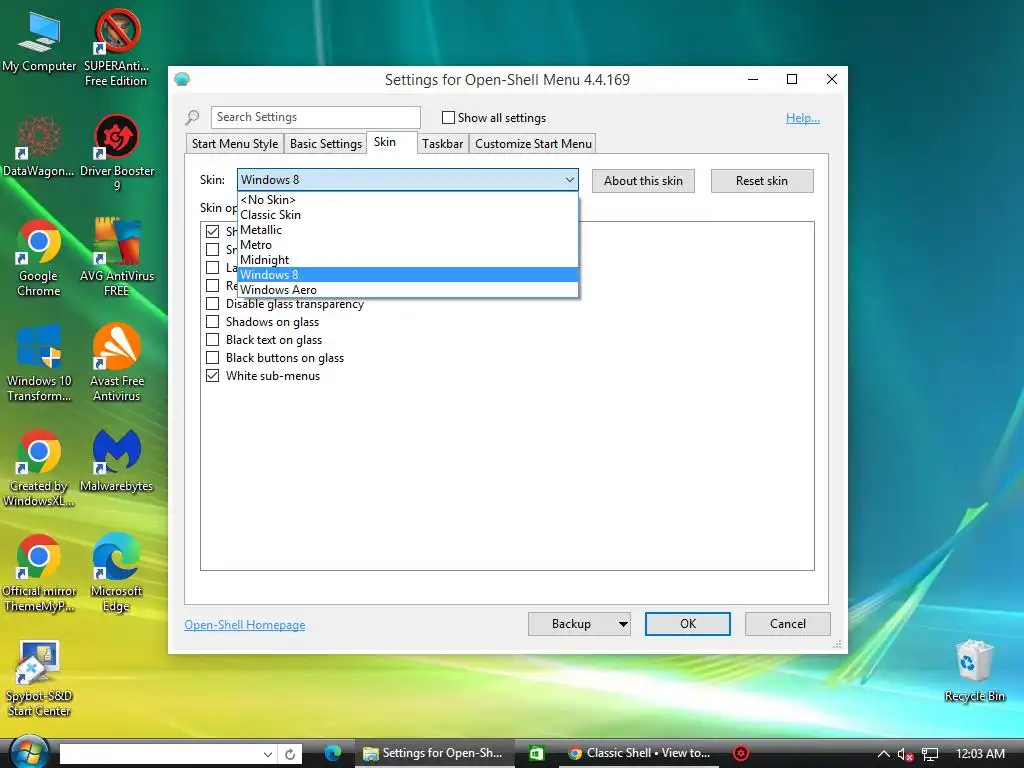The image size is (1024, 768).
Task: Visit the Open-Shell Homepage link
Action: tap(245, 625)
